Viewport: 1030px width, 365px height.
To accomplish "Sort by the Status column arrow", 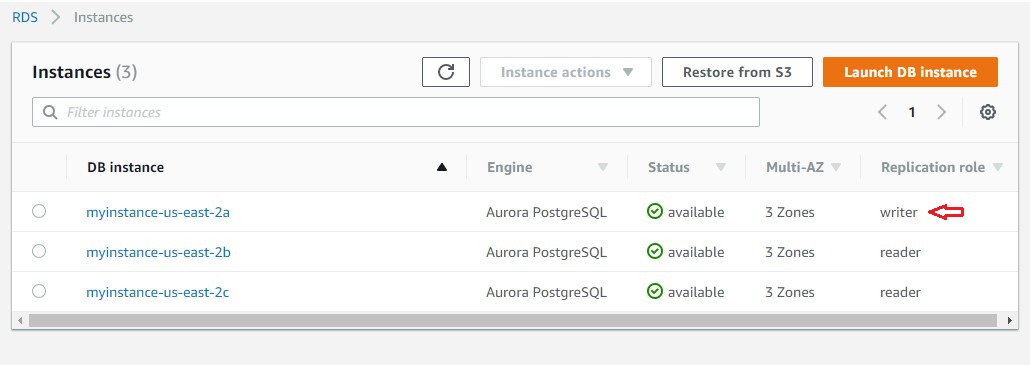I will (721, 167).
